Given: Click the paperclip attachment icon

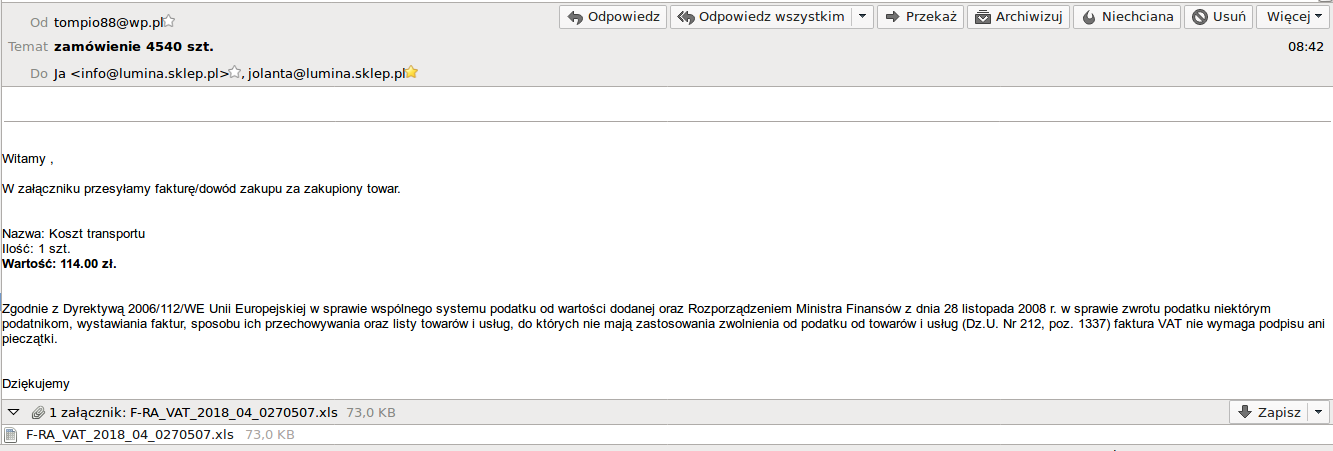Looking at the screenshot, I should point(38,412).
